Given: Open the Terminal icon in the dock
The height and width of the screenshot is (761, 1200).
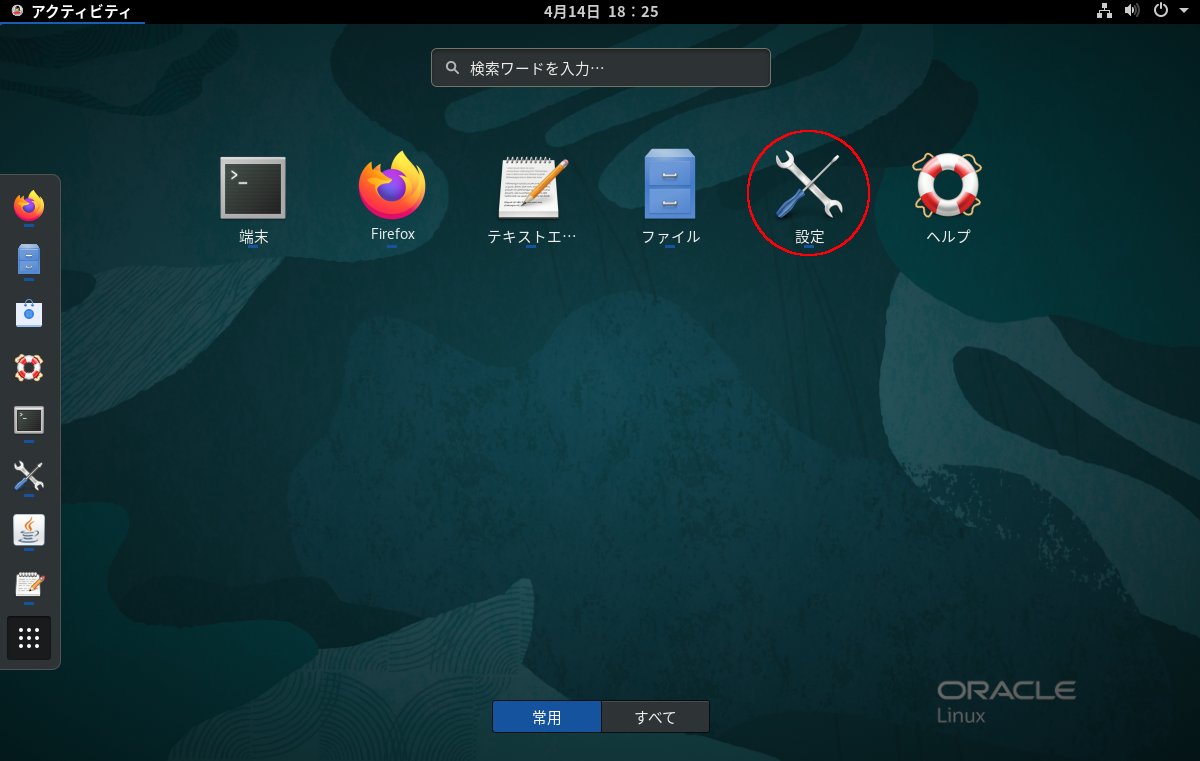Looking at the screenshot, I should 29,420.
